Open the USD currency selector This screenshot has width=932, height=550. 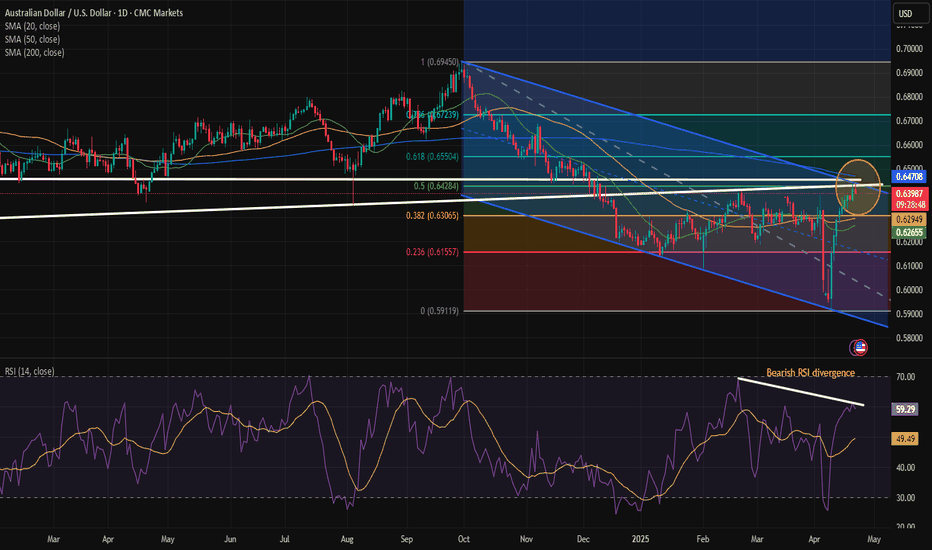pyautogui.click(x=911, y=13)
